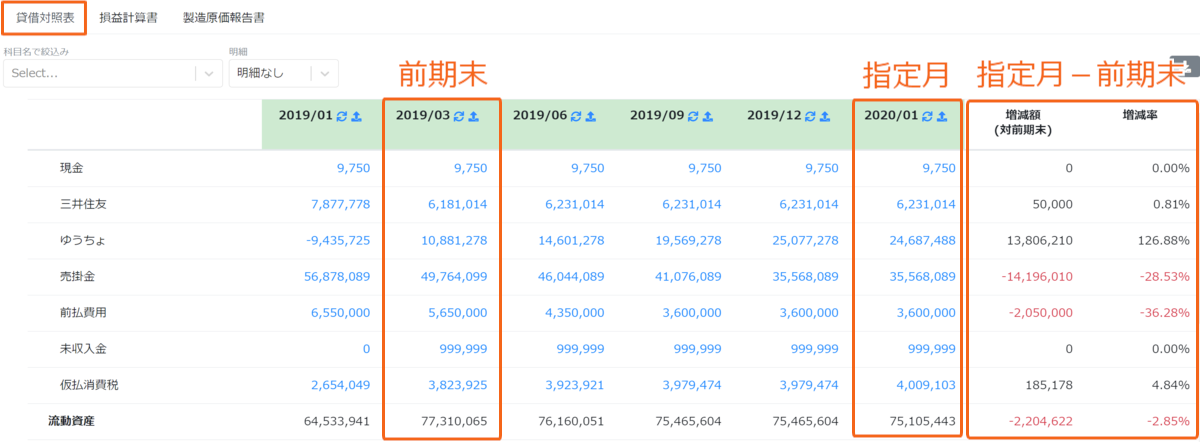Select the 流動資産 total row label
Image resolution: width=1200 pixels, height=442 pixels.
(72, 421)
